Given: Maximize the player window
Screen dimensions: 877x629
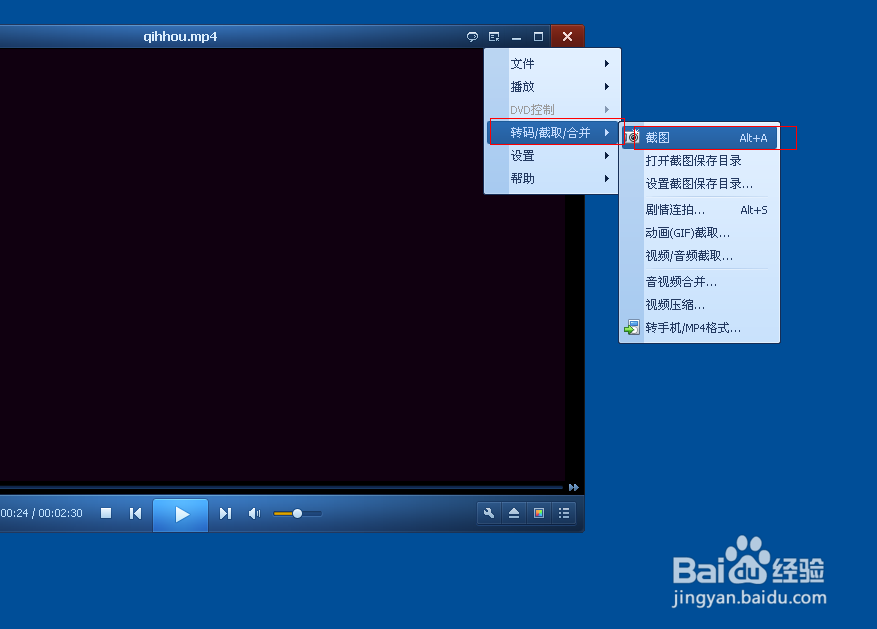Looking at the screenshot, I should (538, 37).
